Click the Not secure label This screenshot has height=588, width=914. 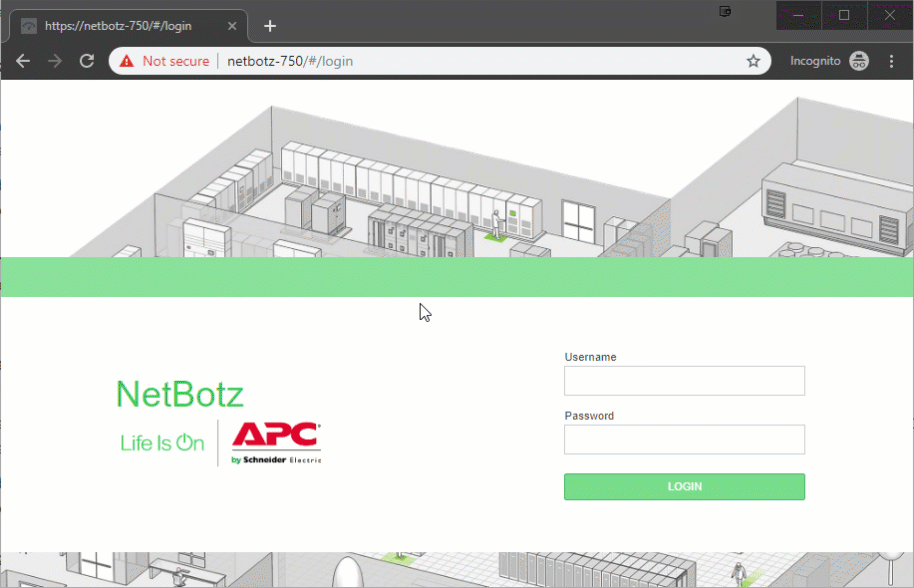tap(175, 61)
